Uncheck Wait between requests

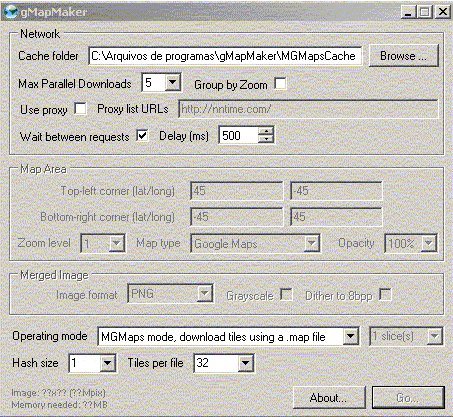click(142, 136)
